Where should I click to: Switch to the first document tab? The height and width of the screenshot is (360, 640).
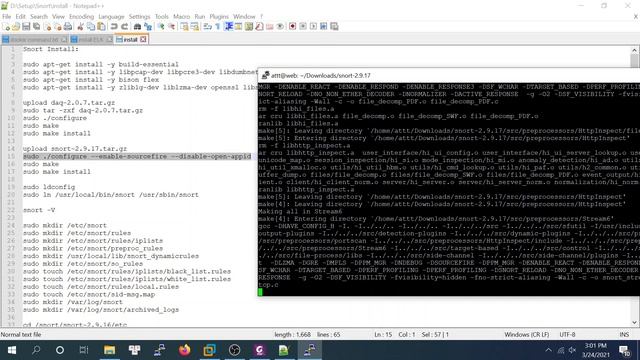tap(34, 40)
